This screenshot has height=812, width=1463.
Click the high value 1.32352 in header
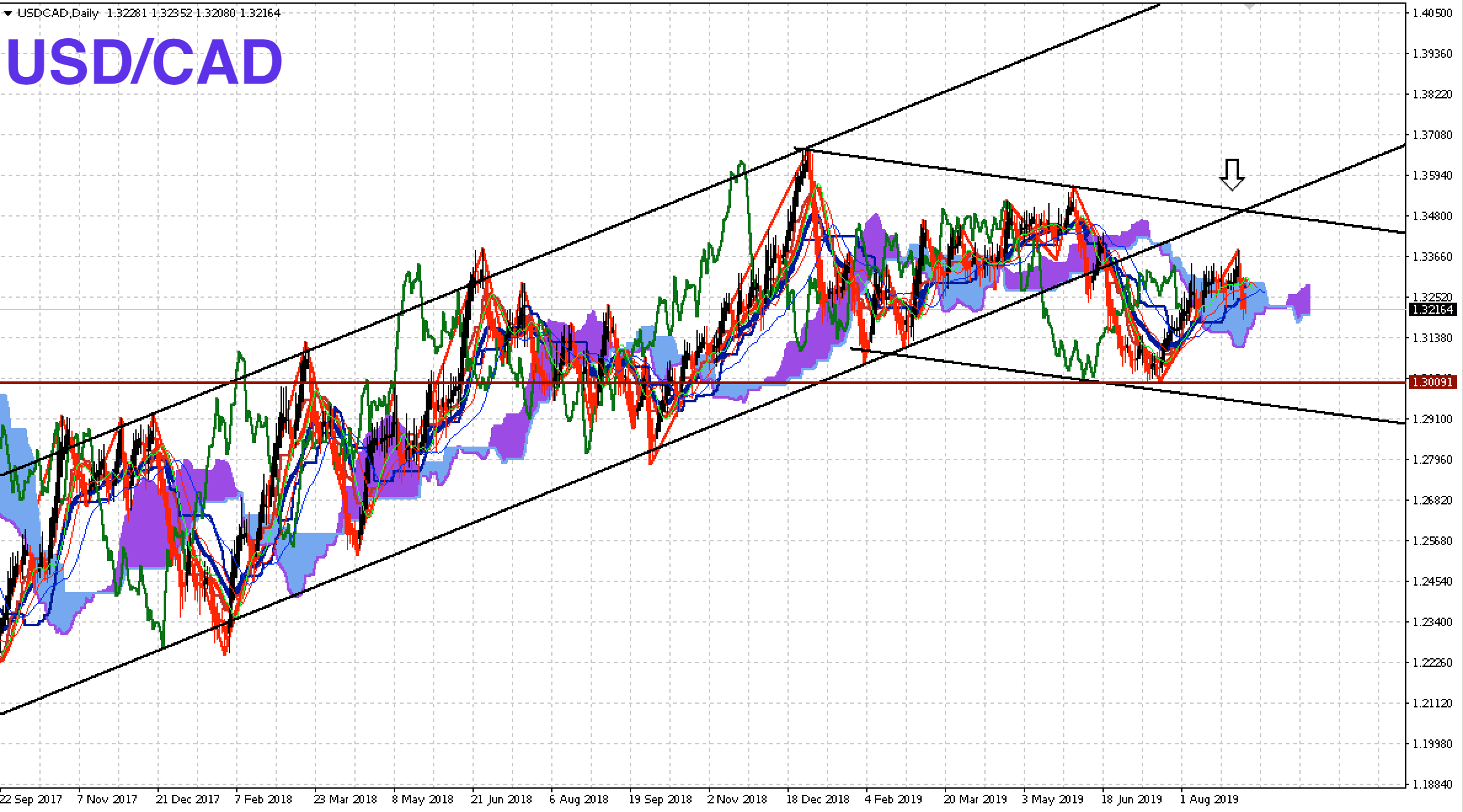click(171, 13)
